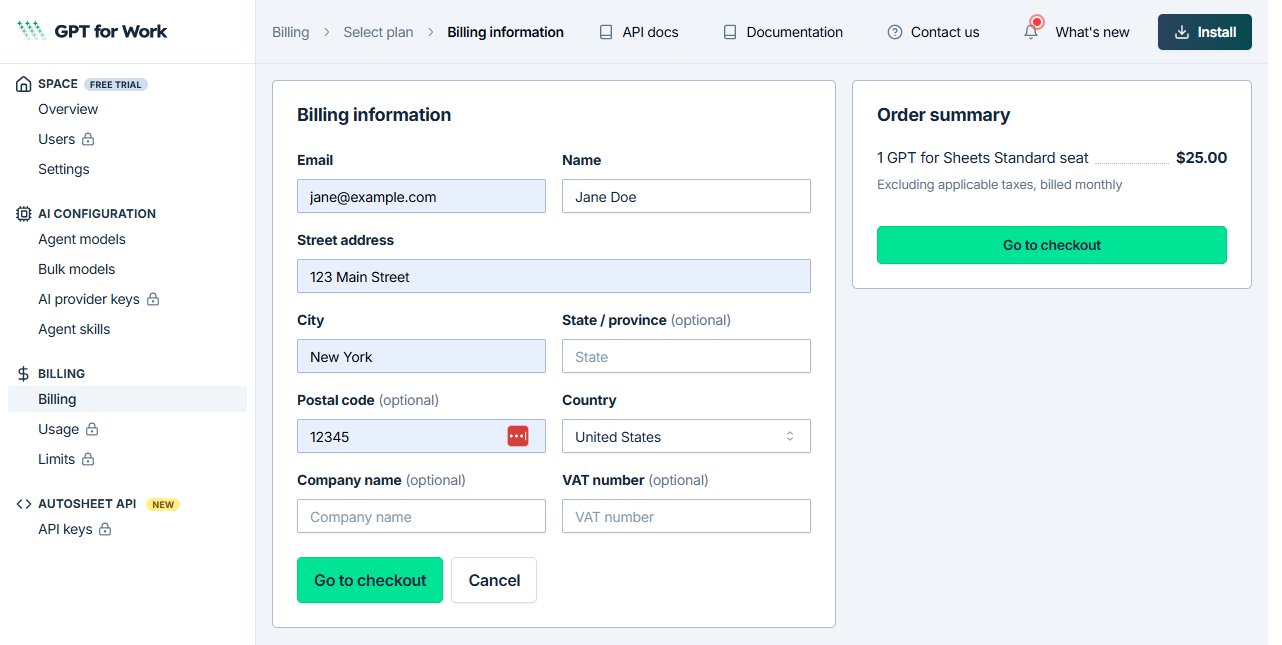Open the Country dropdown
This screenshot has width=1282, height=645.
(x=686, y=436)
